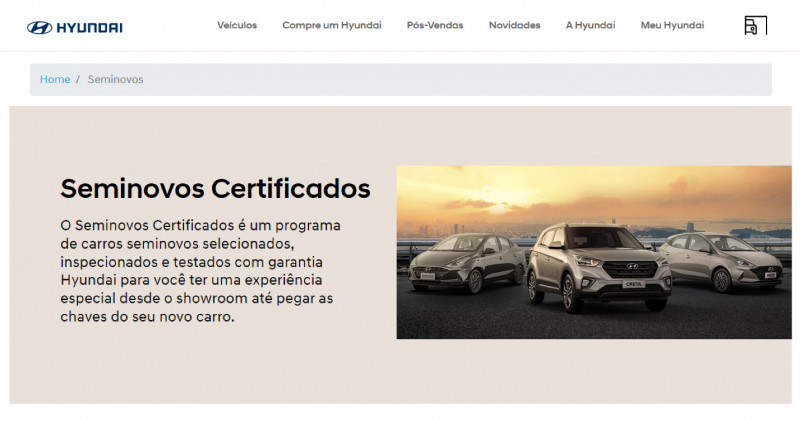Click the Home breadcrumb link

coord(55,79)
